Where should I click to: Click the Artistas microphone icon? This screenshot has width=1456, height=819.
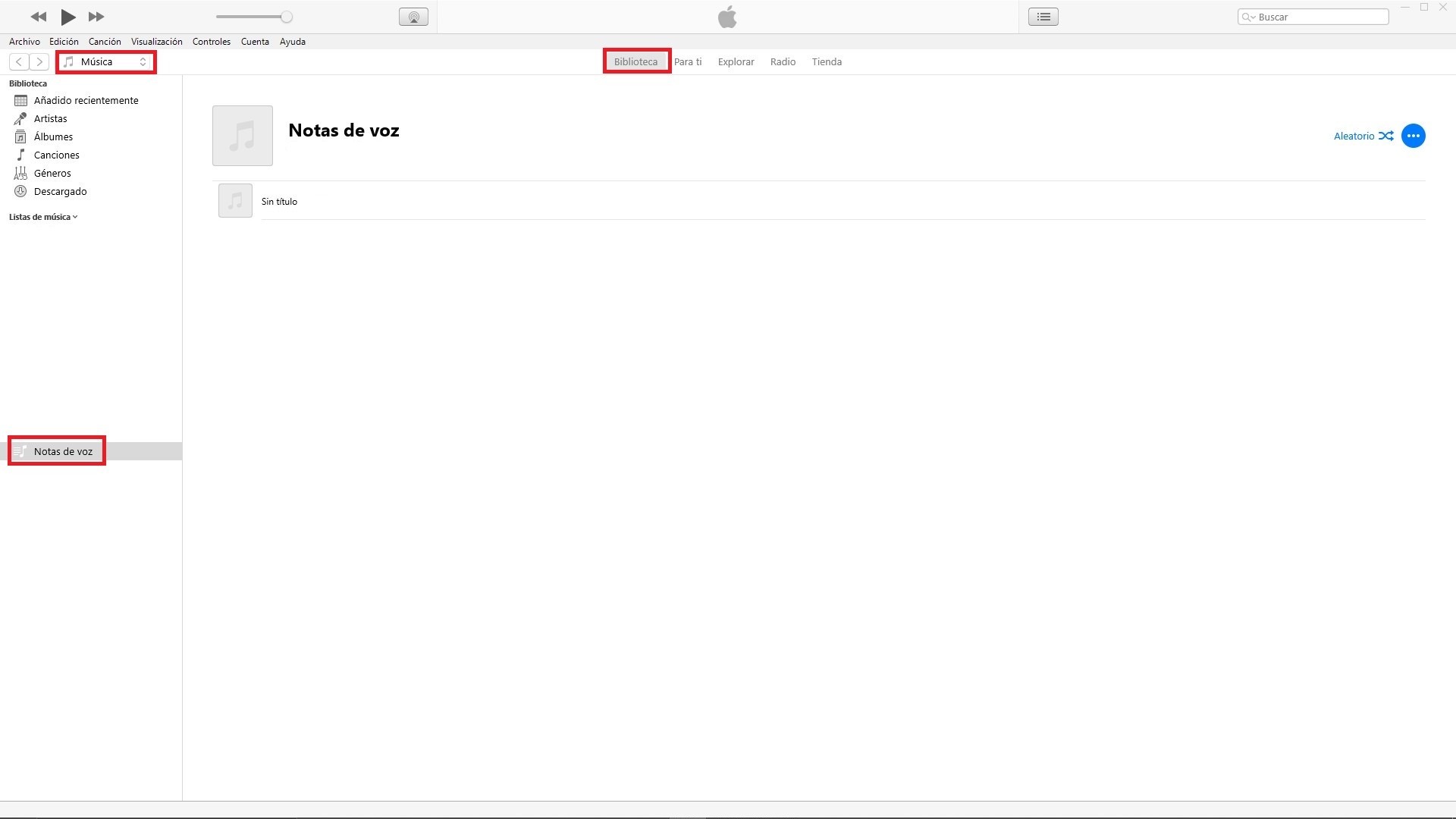[20, 118]
